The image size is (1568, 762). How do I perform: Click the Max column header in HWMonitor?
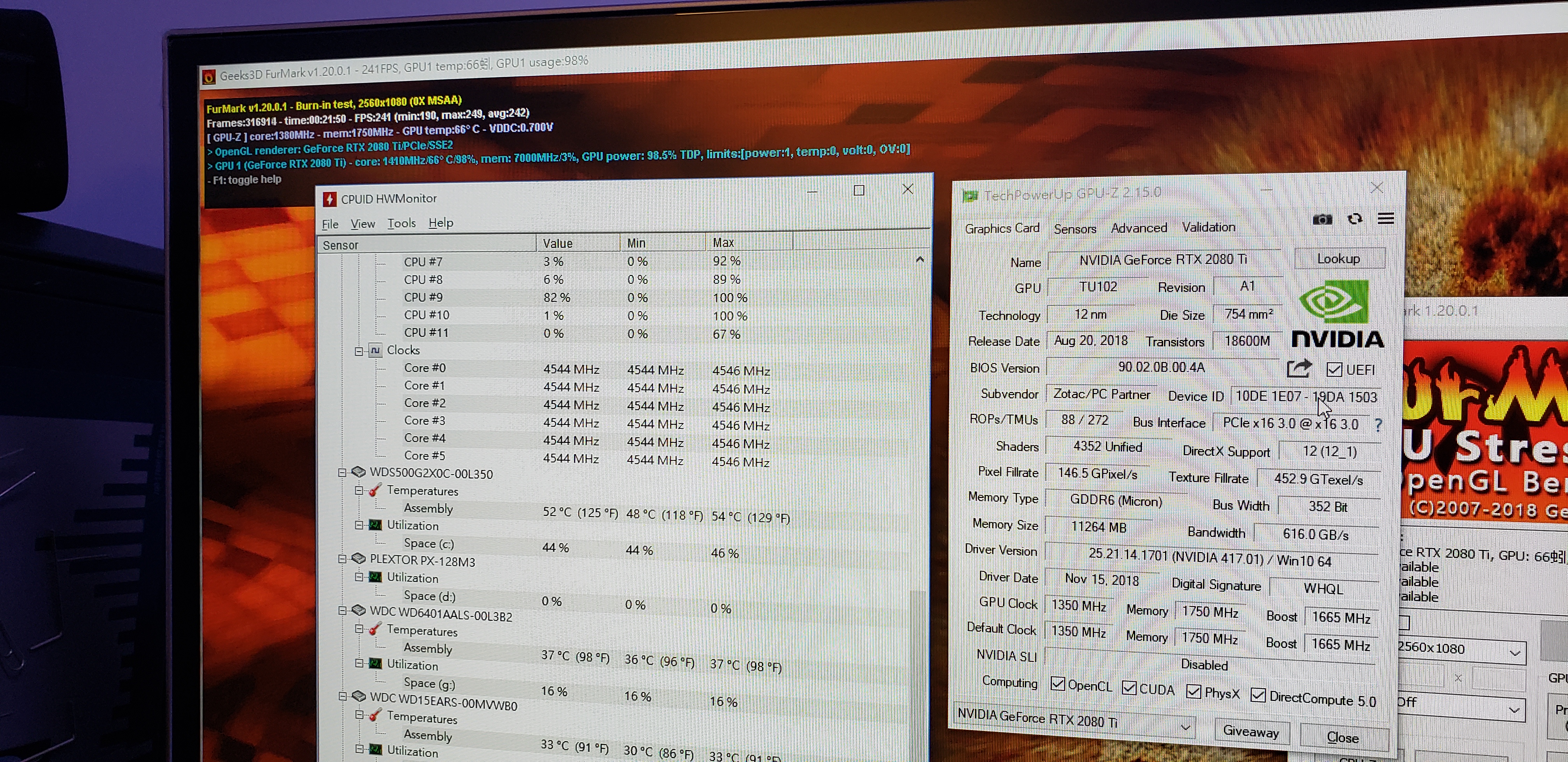749,242
